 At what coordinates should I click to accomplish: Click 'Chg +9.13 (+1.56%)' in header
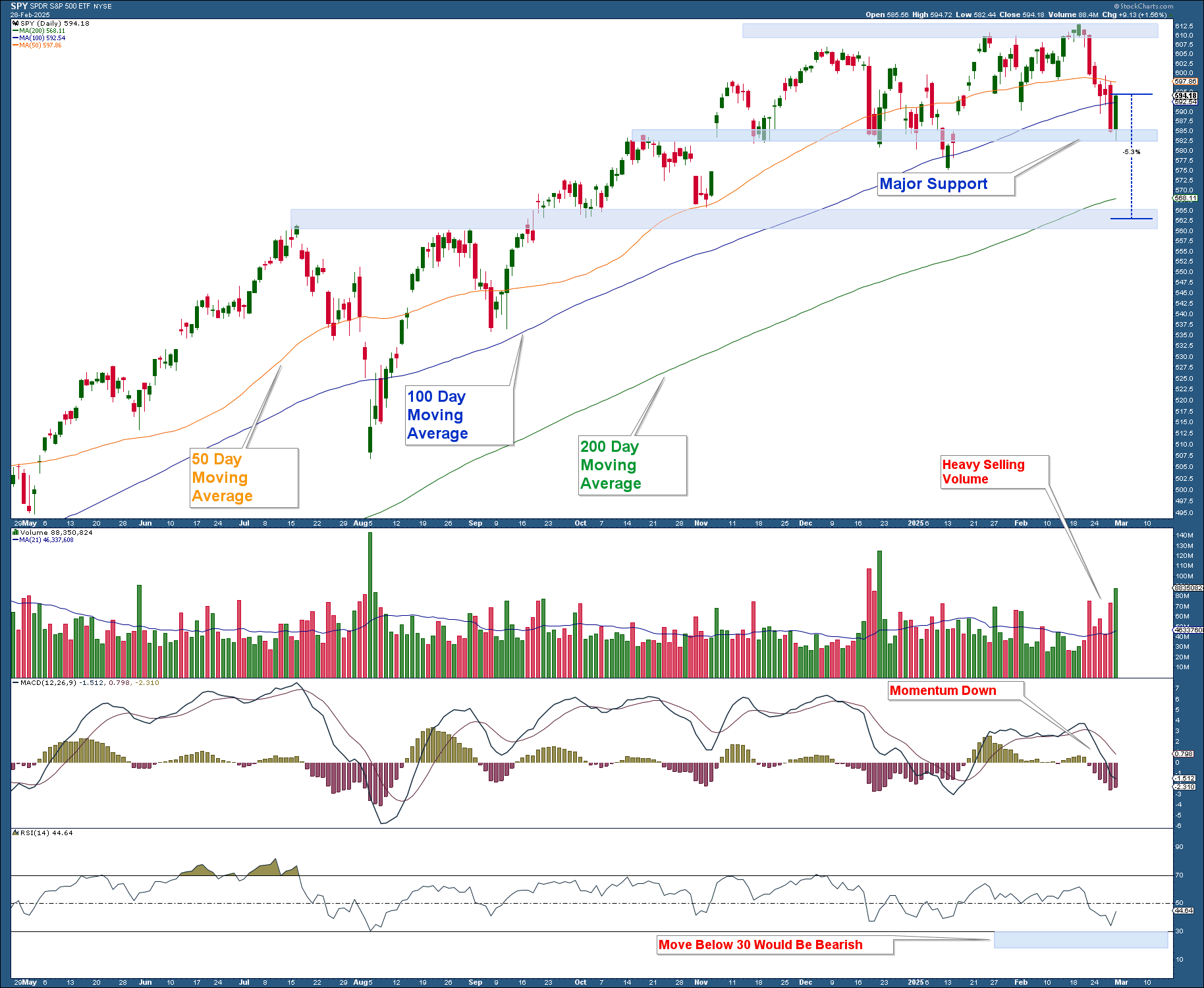click(1134, 14)
